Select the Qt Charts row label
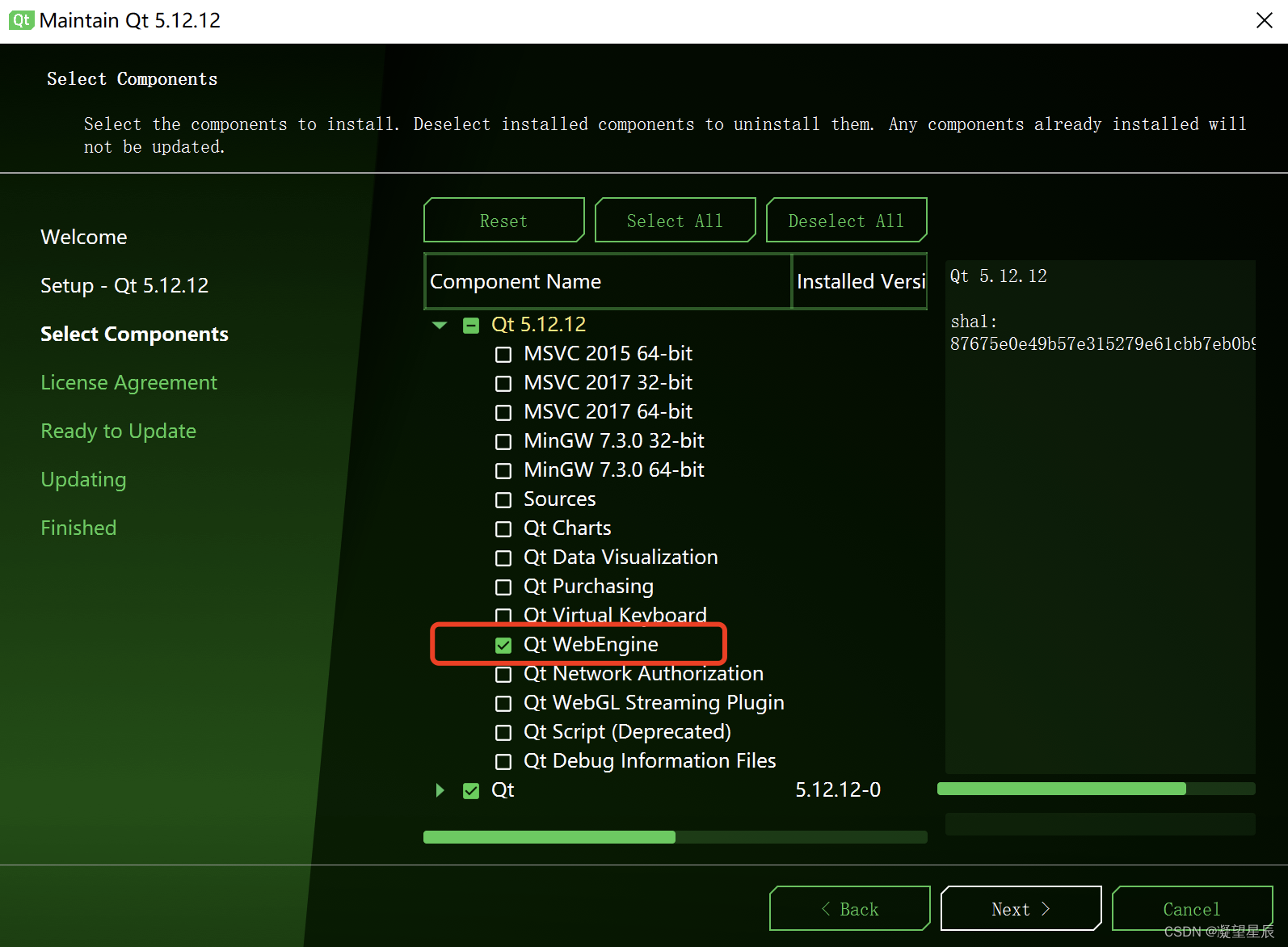Viewport: 1288px width, 947px height. [567, 528]
